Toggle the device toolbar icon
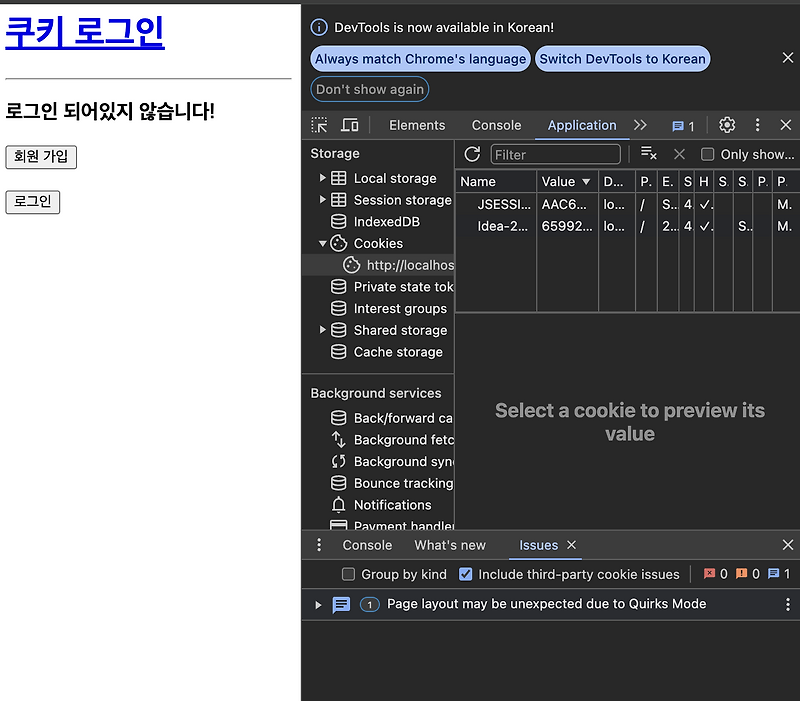The image size is (800, 701). coord(349,125)
